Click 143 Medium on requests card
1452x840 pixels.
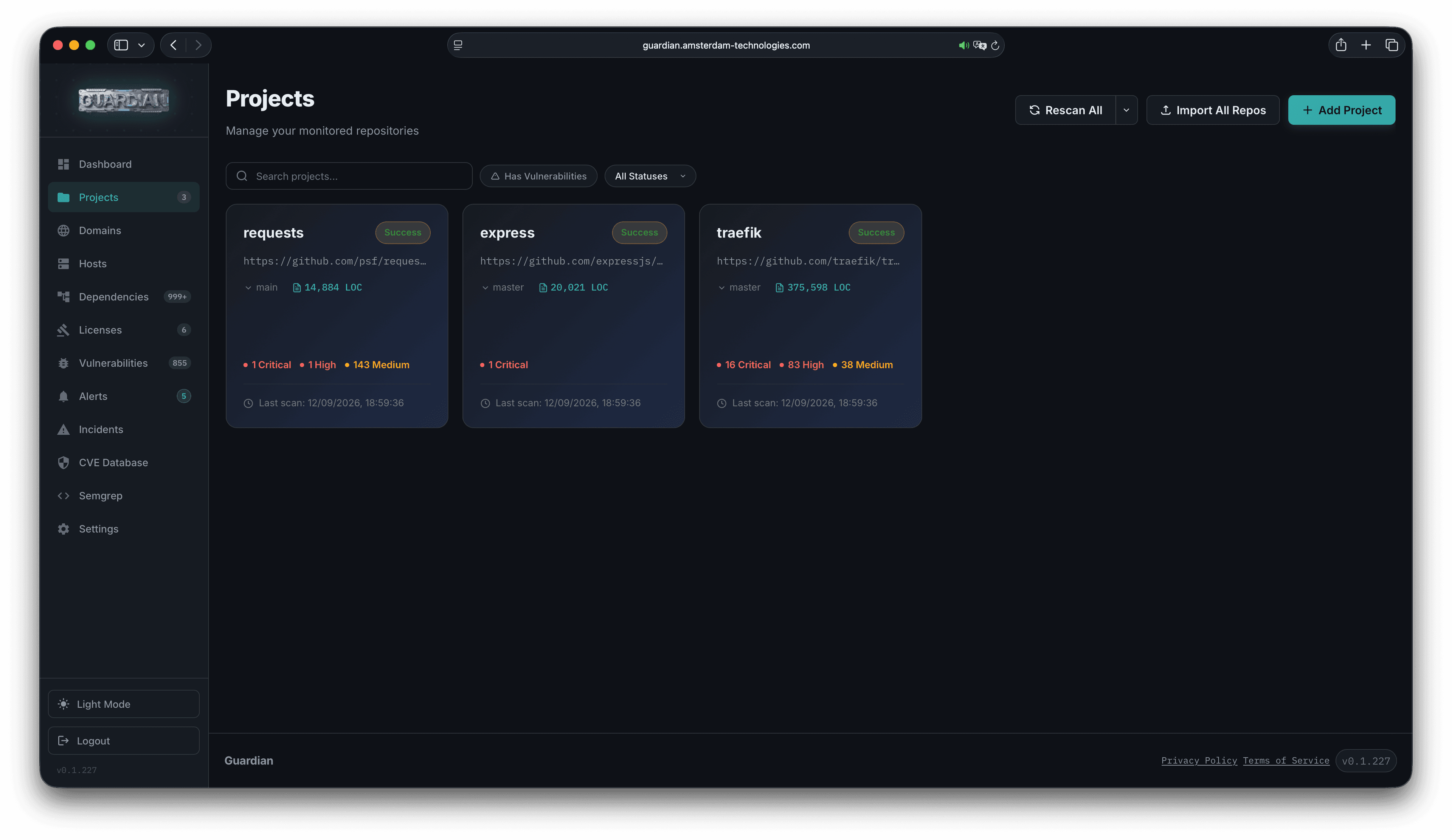(377, 365)
